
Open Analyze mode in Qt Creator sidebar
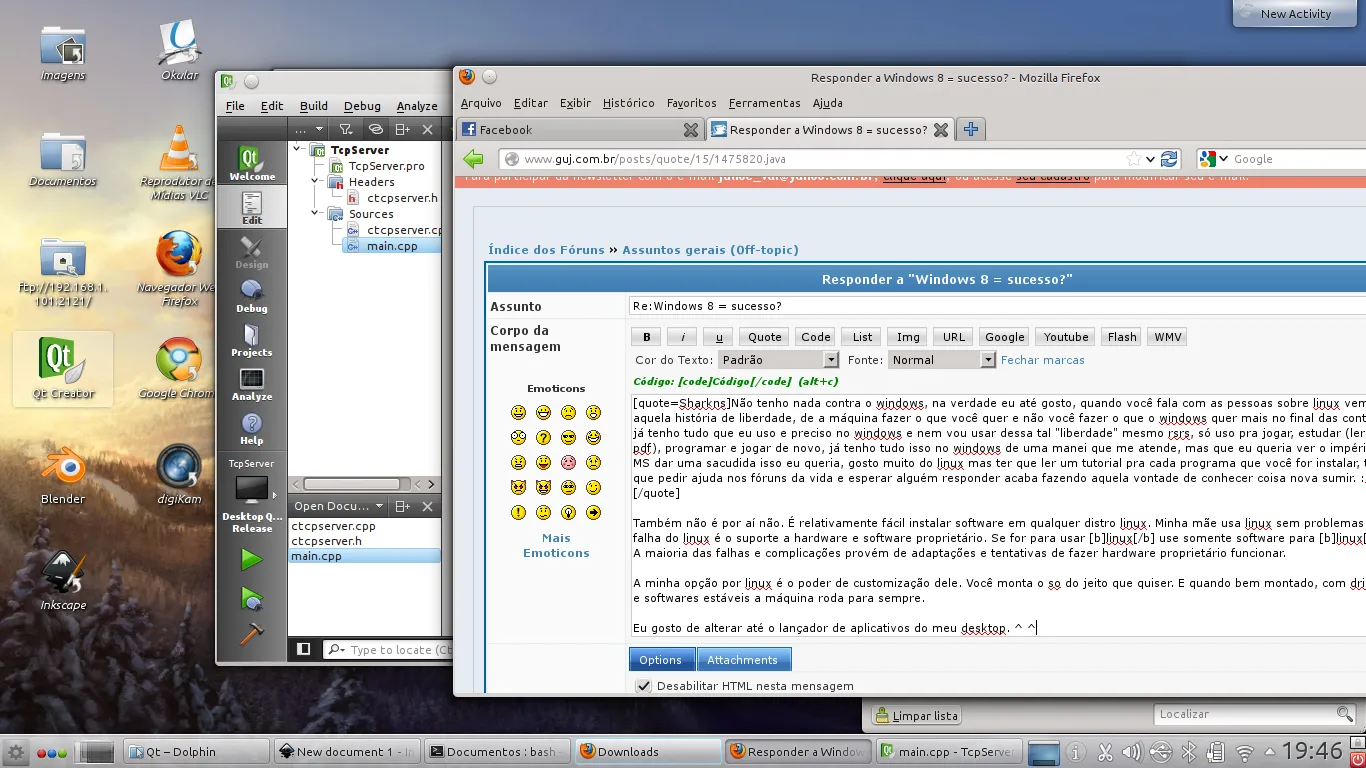(252, 384)
